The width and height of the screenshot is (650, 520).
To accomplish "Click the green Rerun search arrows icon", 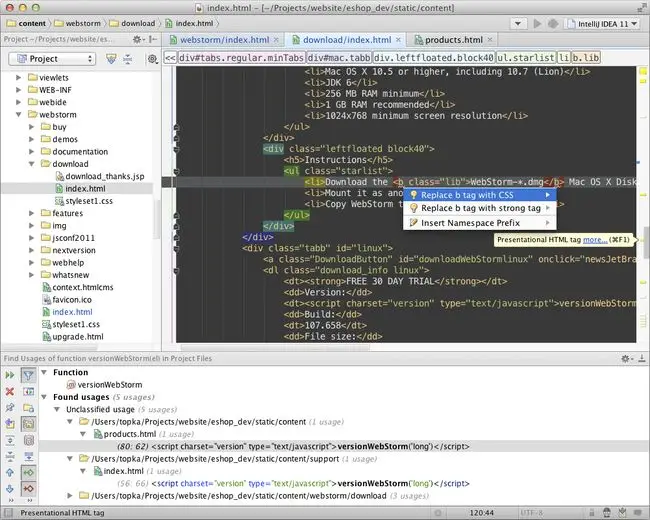I will point(10,375).
